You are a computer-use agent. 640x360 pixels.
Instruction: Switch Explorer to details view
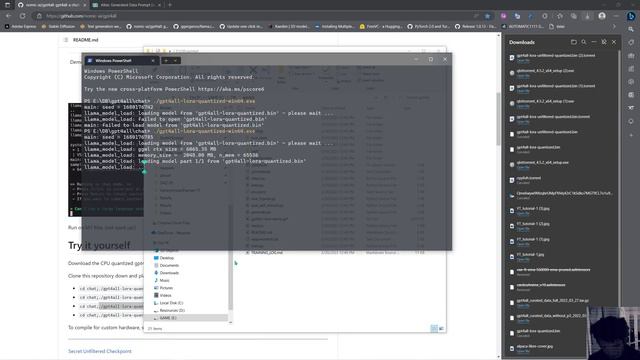434,328
